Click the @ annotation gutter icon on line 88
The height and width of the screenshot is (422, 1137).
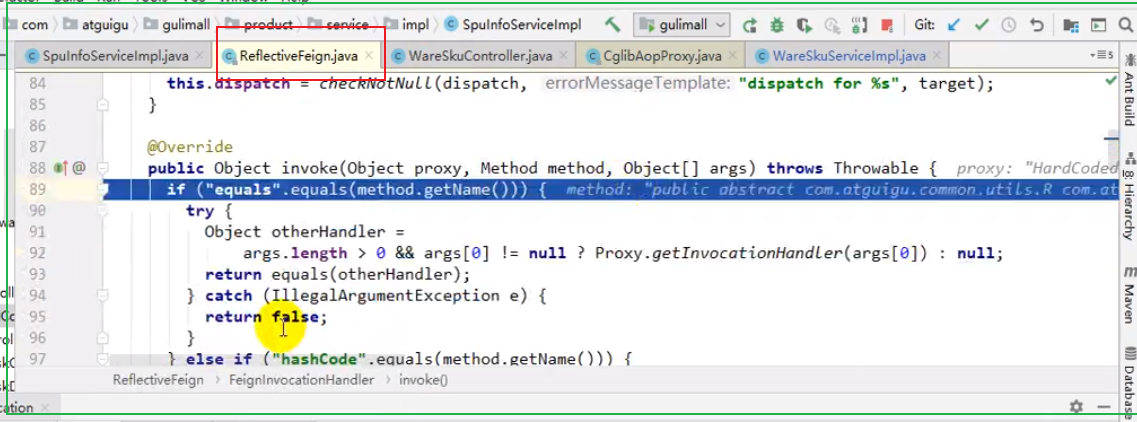[79, 168]
